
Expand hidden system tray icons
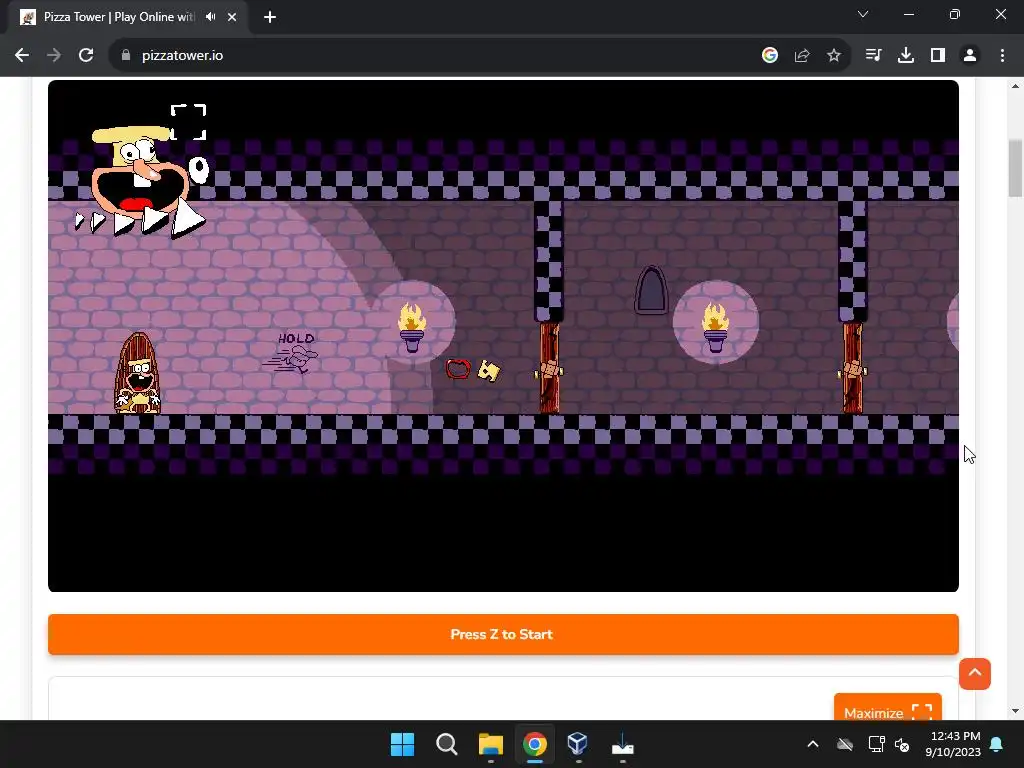click(x=812, y=744)
